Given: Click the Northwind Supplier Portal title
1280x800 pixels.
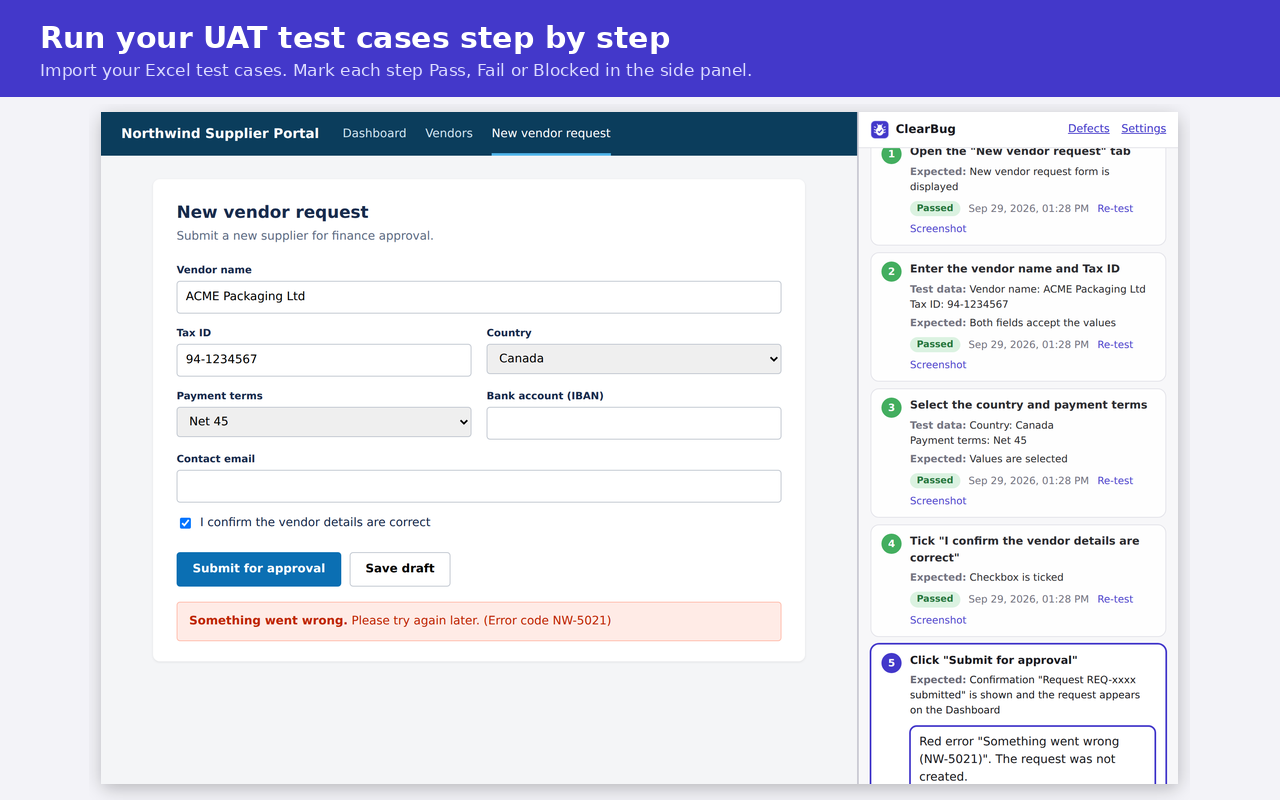Looking at the screenshot, I should (220, 133).
